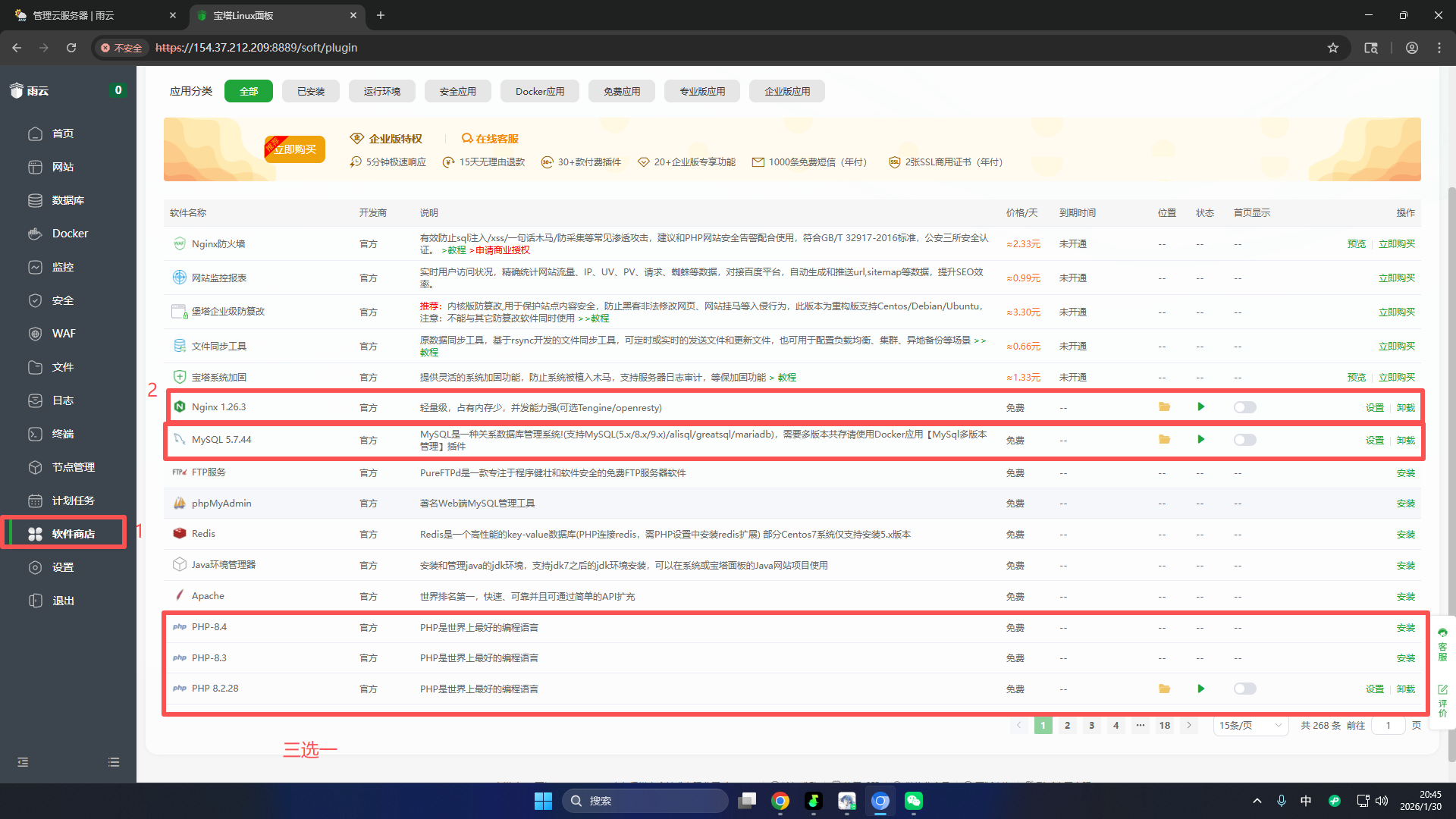Image resolution: width=1456 pixels, height=819 pixels.
Task: Click WeChat icon in Windows taskbar
Action: point(914,801)
